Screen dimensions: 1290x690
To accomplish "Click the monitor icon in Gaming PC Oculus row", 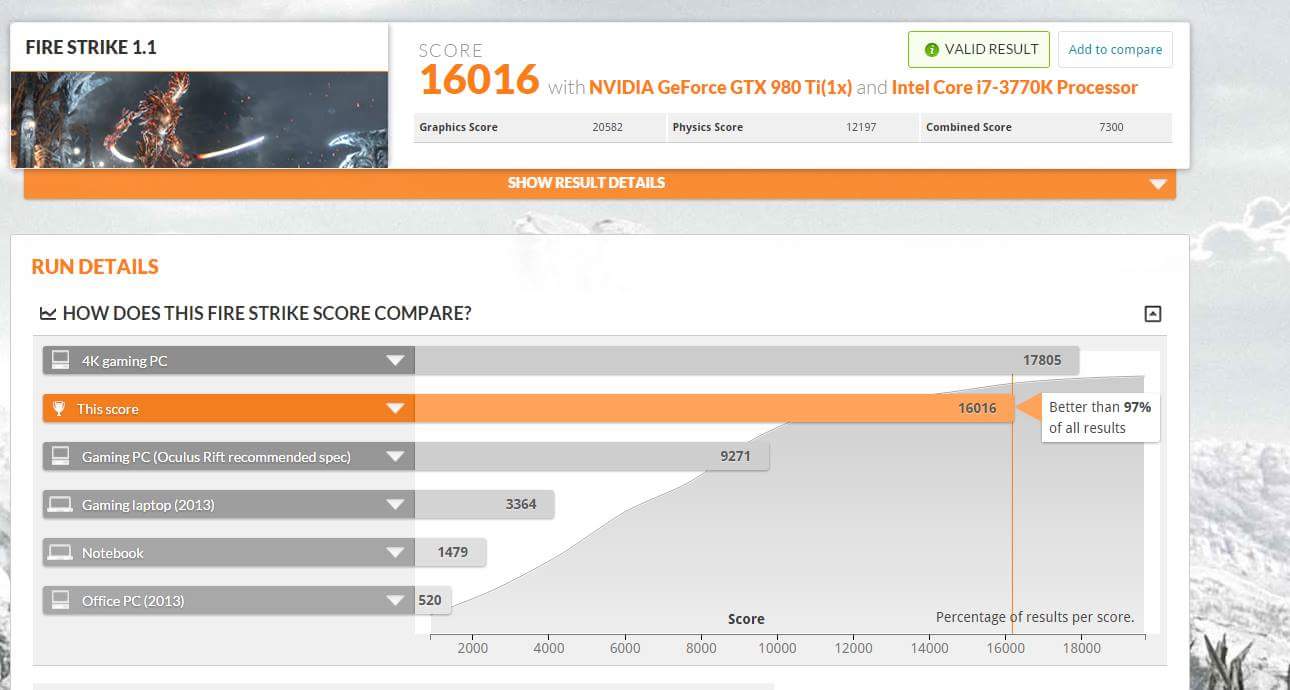I will pos(60,456).
